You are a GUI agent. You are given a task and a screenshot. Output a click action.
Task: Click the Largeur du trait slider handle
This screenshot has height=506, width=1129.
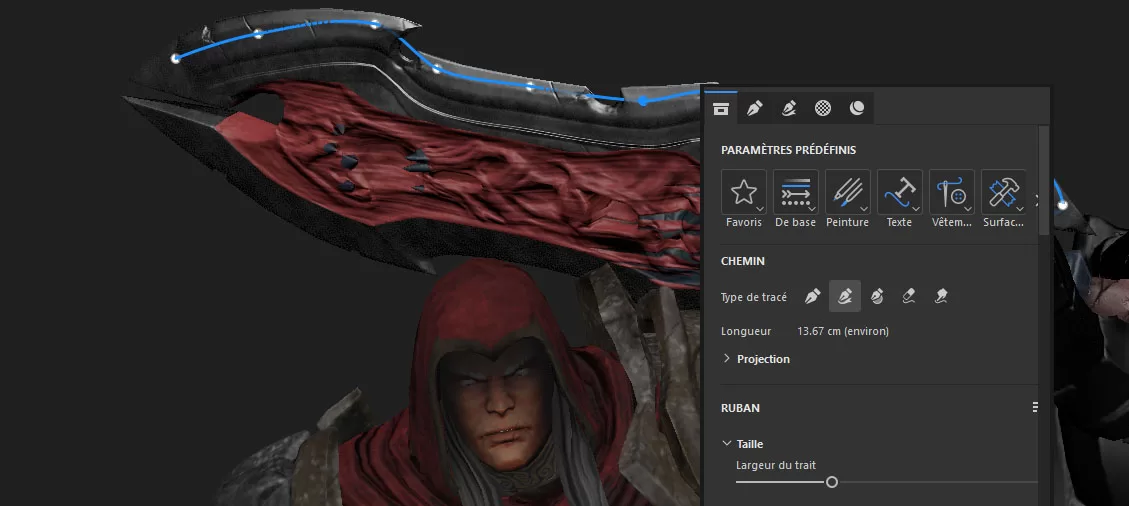pos(831,482)
